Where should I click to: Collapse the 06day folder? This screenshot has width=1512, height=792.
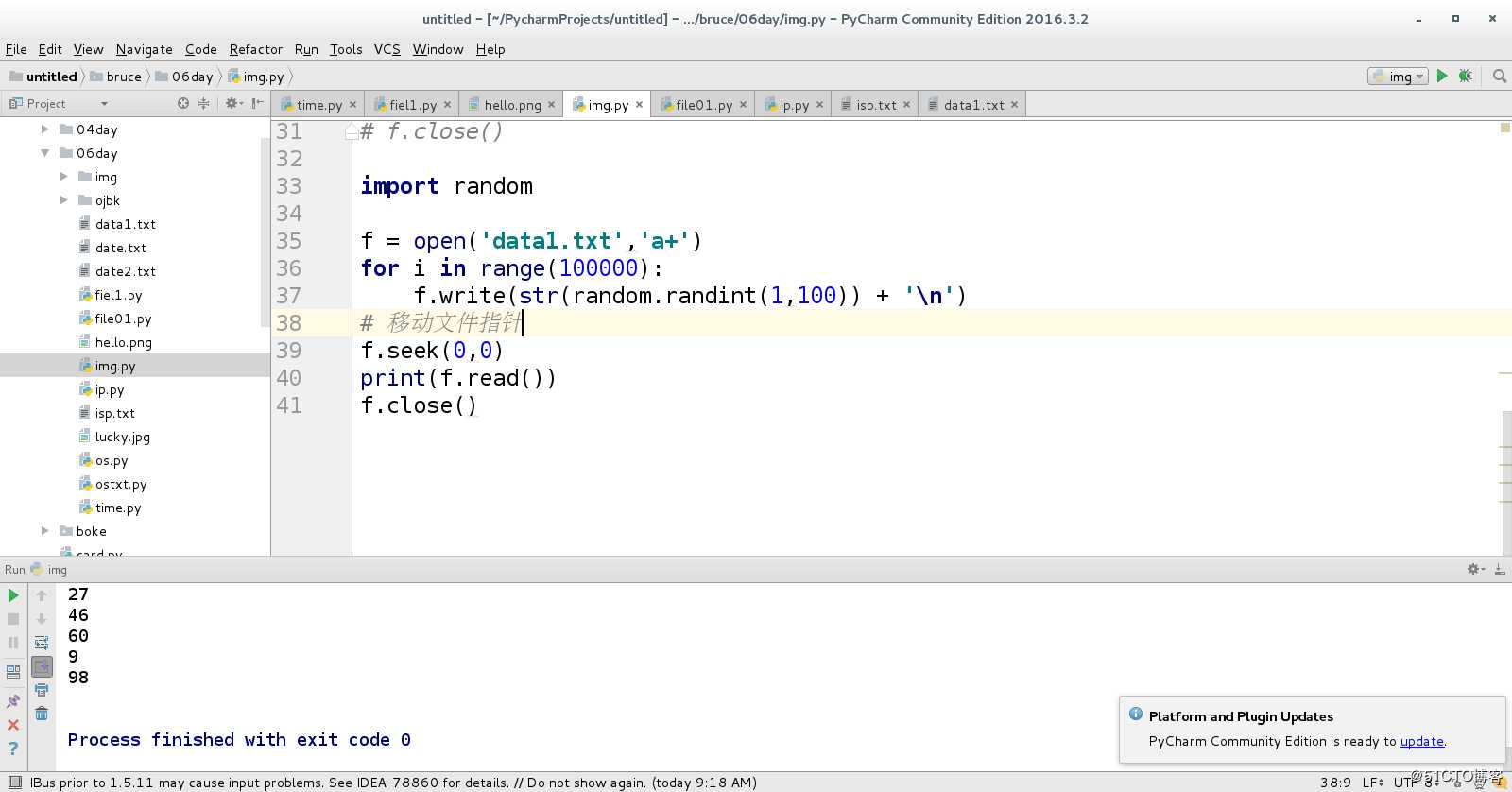point(44,153)
